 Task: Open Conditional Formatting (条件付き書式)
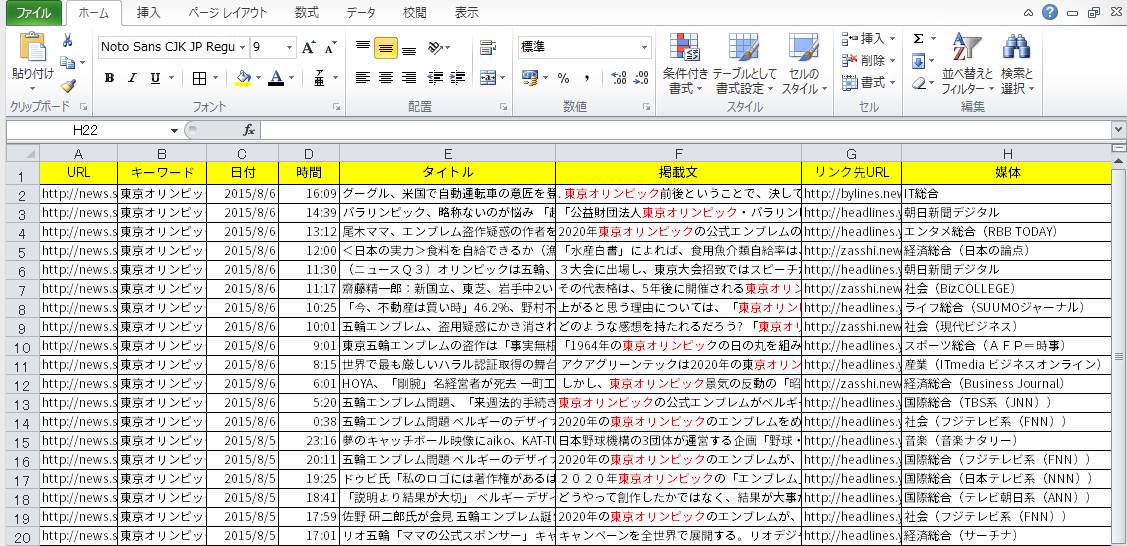(685, 65)
